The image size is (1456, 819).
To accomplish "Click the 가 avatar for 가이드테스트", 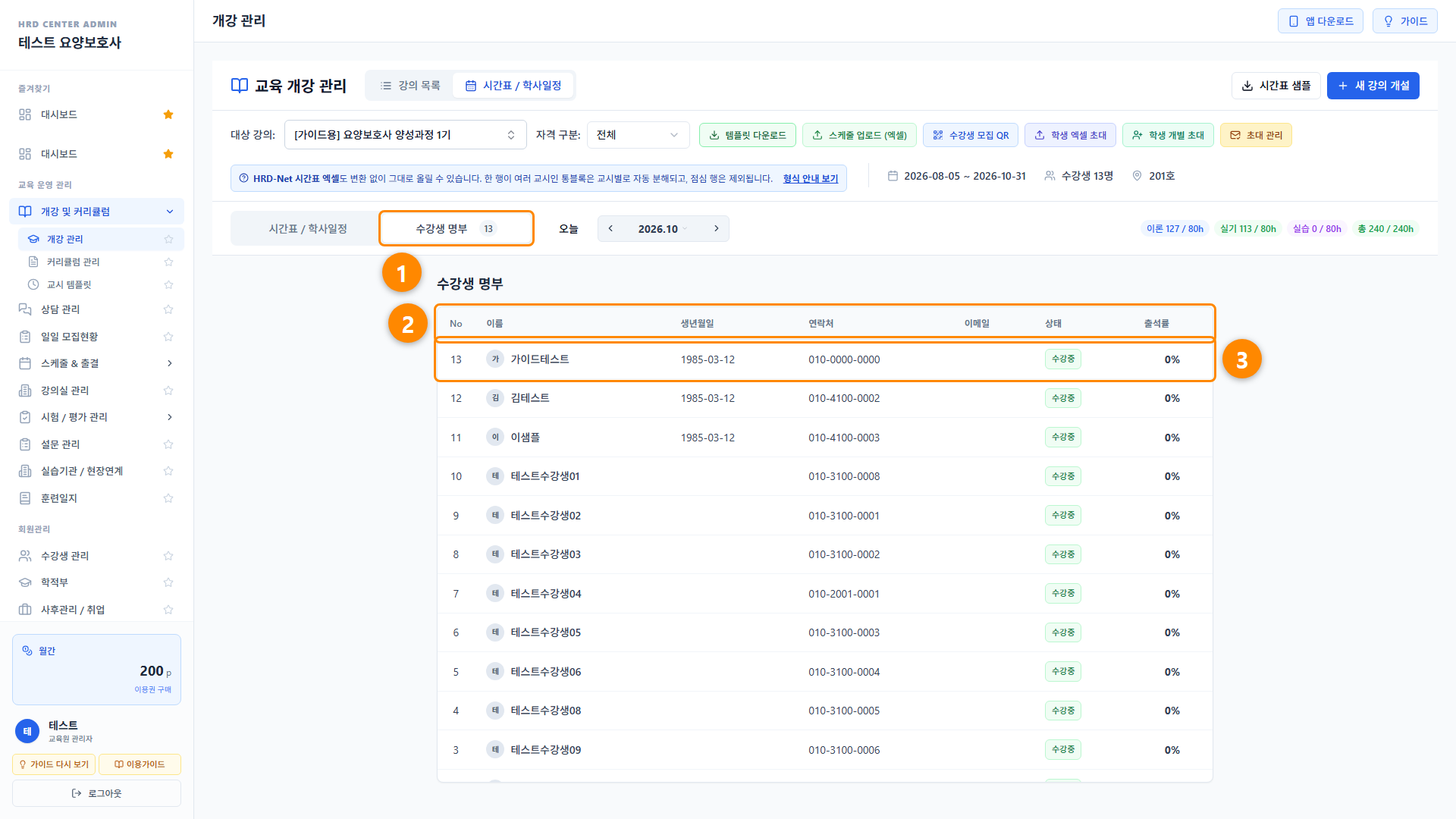I will pos(495,359).
